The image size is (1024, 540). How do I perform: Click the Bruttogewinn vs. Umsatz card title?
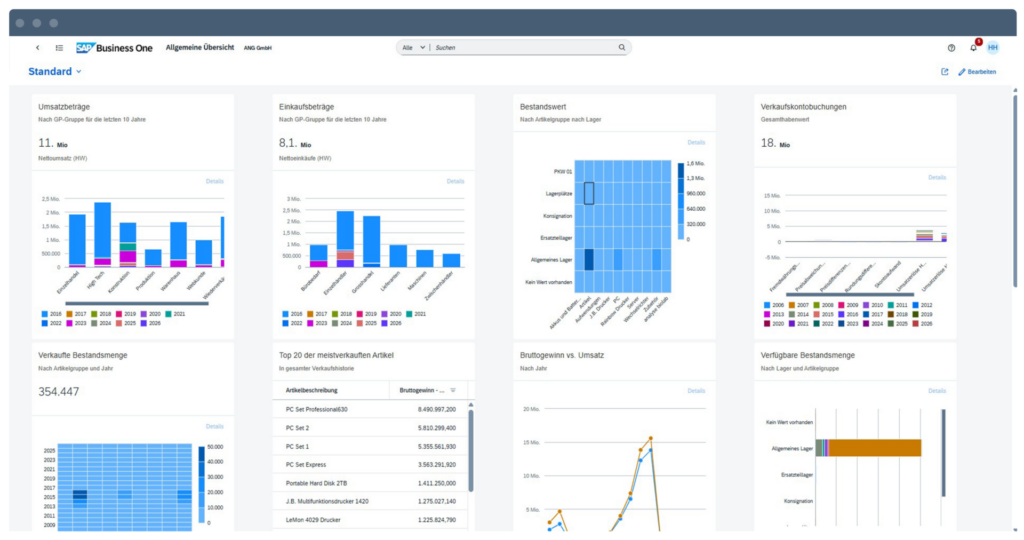562,356
